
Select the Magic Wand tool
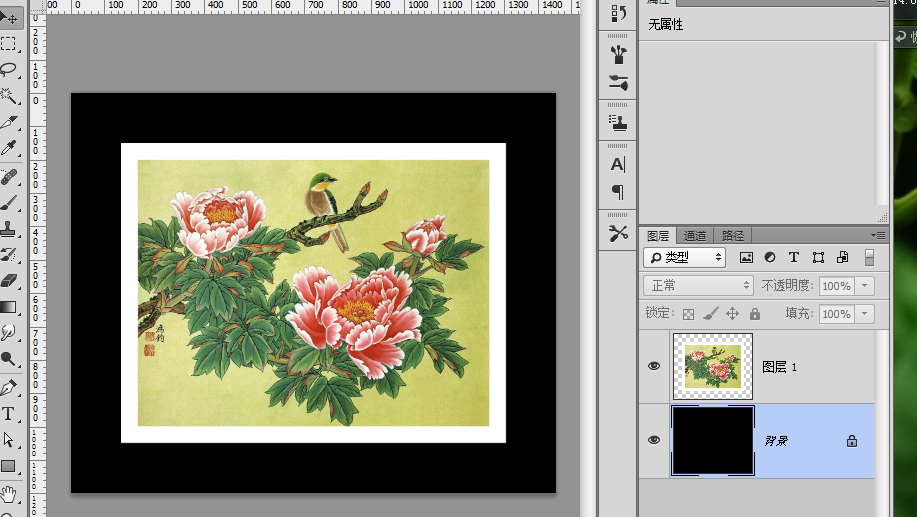(x=9, y=95)
